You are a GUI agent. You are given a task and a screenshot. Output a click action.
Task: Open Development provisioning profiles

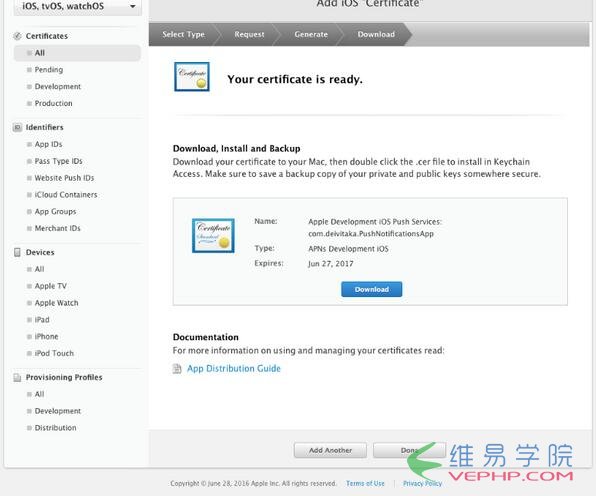(x=57, y=411)
